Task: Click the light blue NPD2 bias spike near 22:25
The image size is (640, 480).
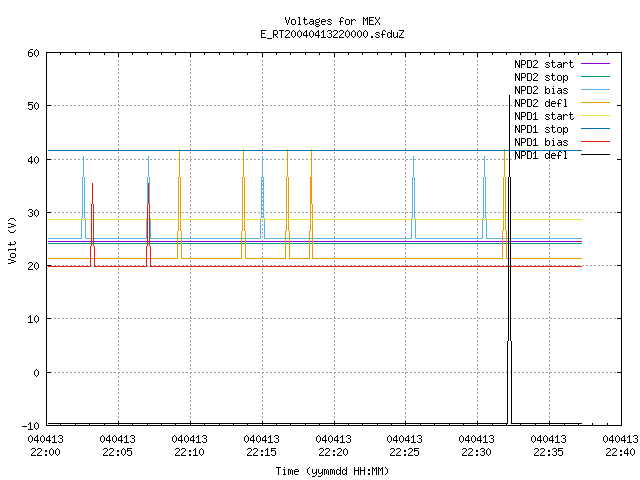Action: [x=413, y=197]
